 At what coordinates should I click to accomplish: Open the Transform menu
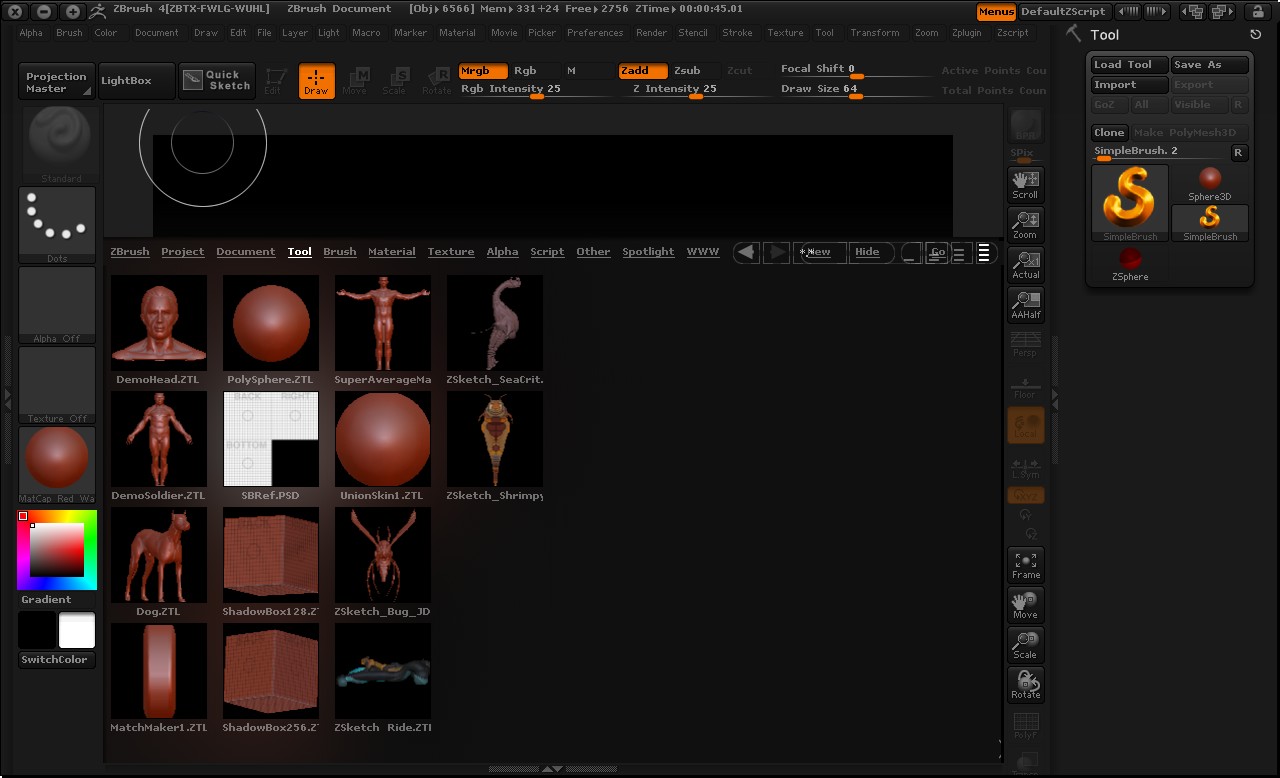coord(875,33)
